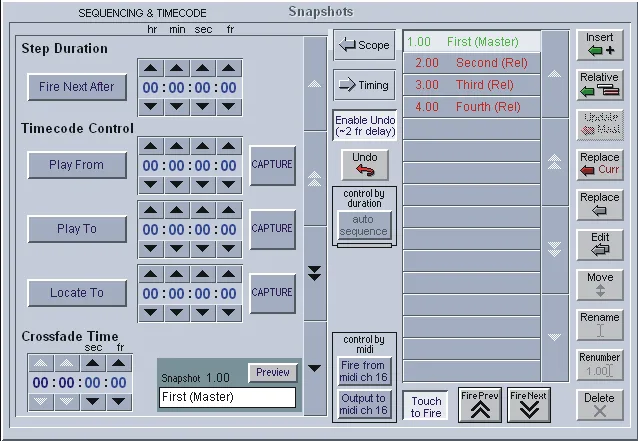The height and width of the screenshot is (441, 638).
Task: Open the Timing panel arrow button
Action: [364, 85]
